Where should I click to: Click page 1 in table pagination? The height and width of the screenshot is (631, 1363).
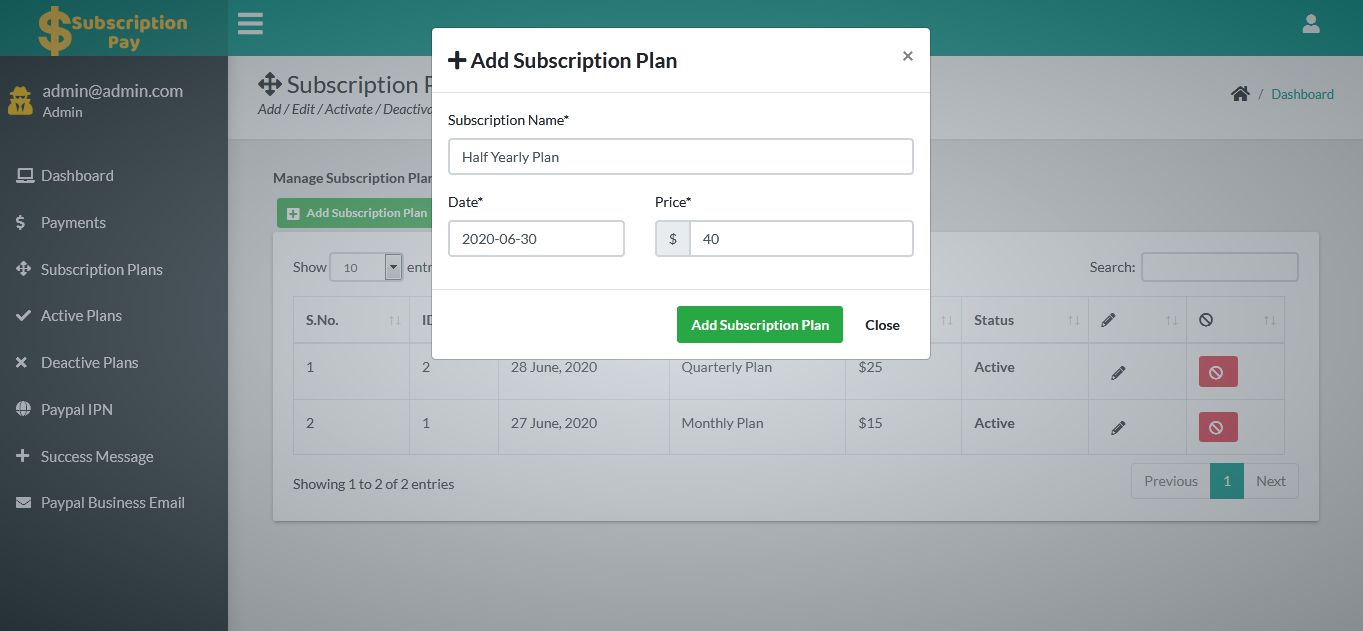click(x=1227, y=481)
